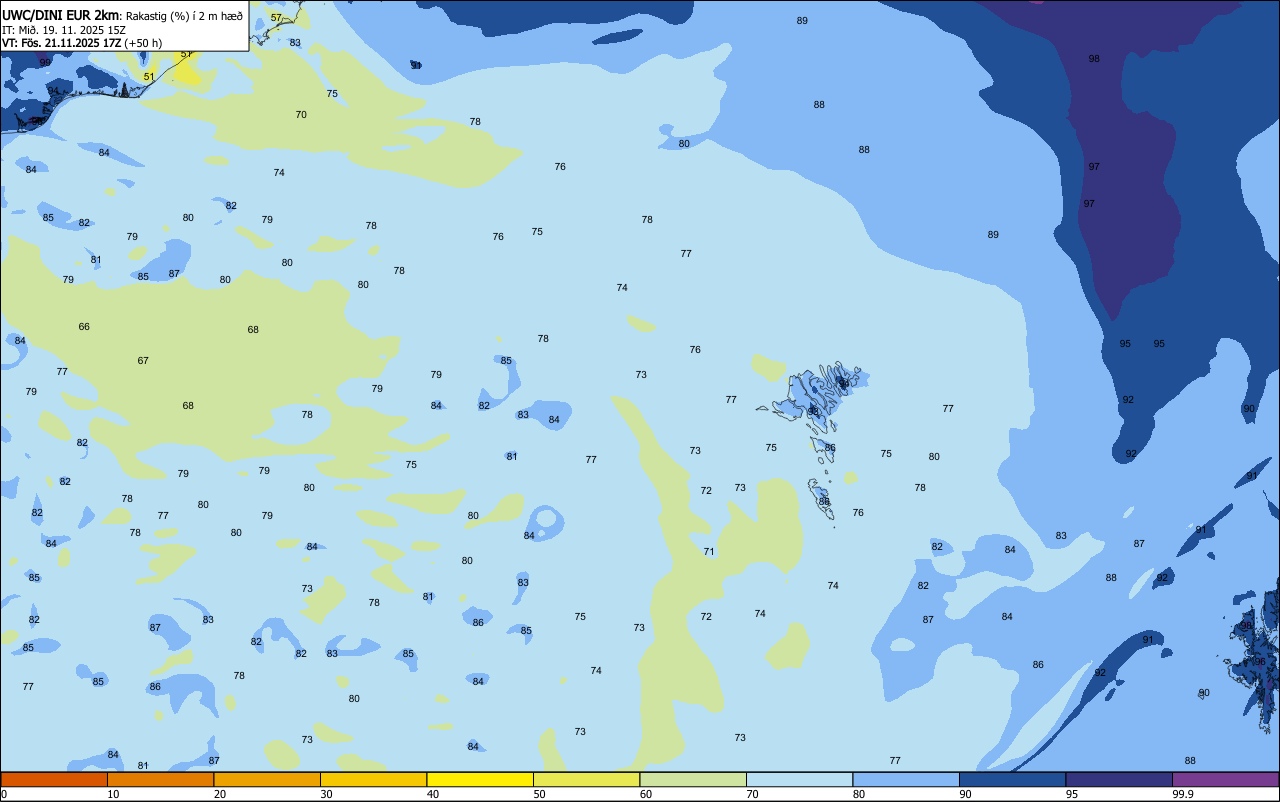Click the legend tick label '30'
The height and width of the screenshot is (802, 1280).
tap(326, 794)
